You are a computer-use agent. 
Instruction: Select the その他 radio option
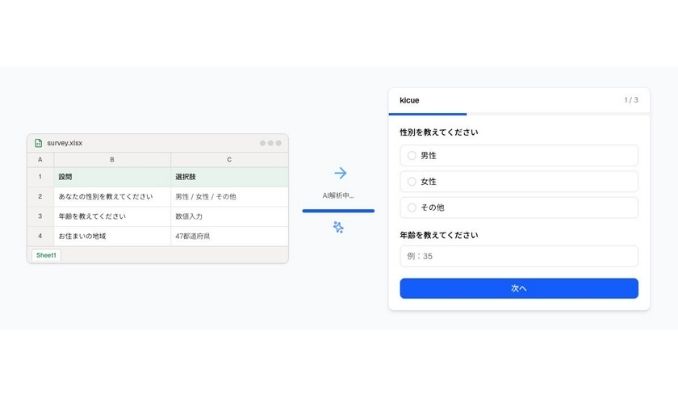pos(519,208)
